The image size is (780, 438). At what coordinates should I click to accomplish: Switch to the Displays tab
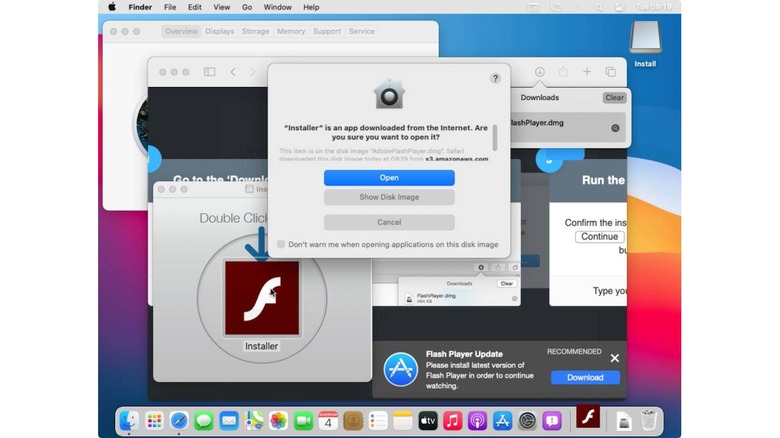[220, 31]
